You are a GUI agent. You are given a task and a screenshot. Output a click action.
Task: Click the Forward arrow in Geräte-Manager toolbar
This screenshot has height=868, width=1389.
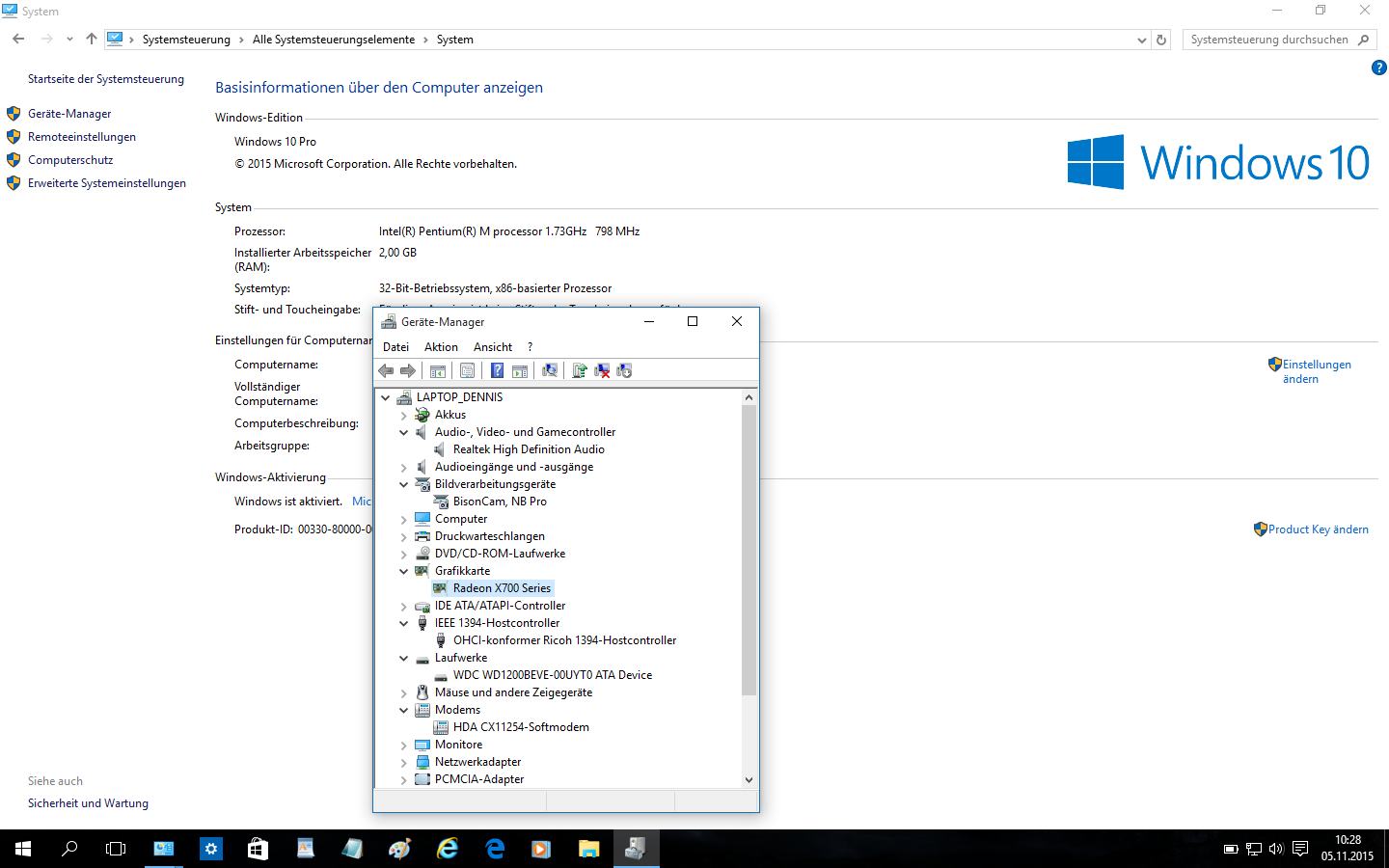(x=408, y=370)
